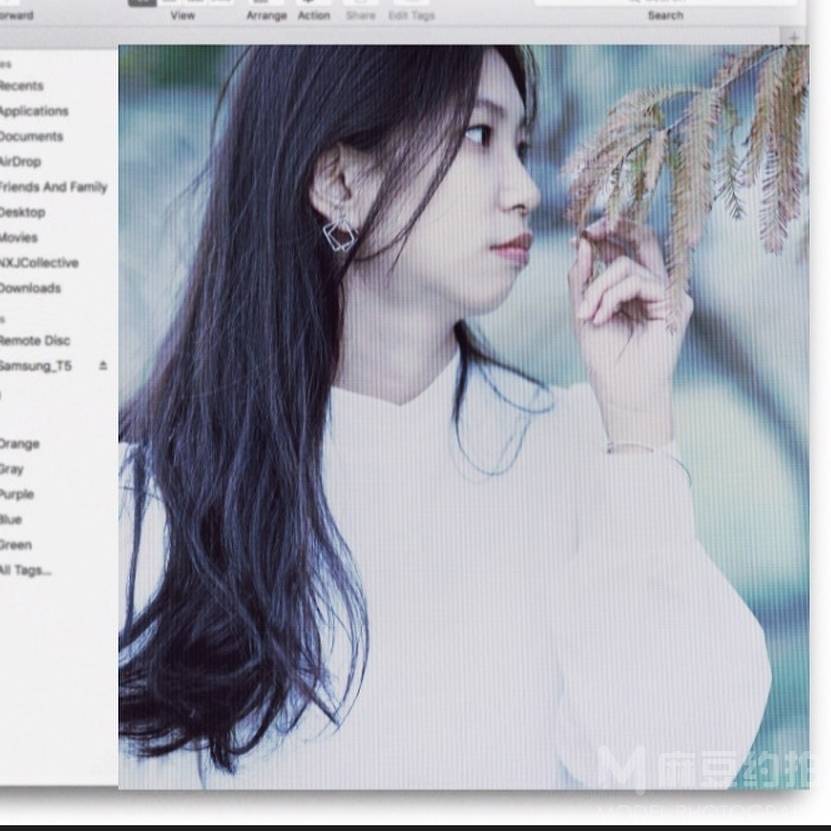Open the Action menu in the toolbar
831x831 pixels.
click(x=313, y=3)
